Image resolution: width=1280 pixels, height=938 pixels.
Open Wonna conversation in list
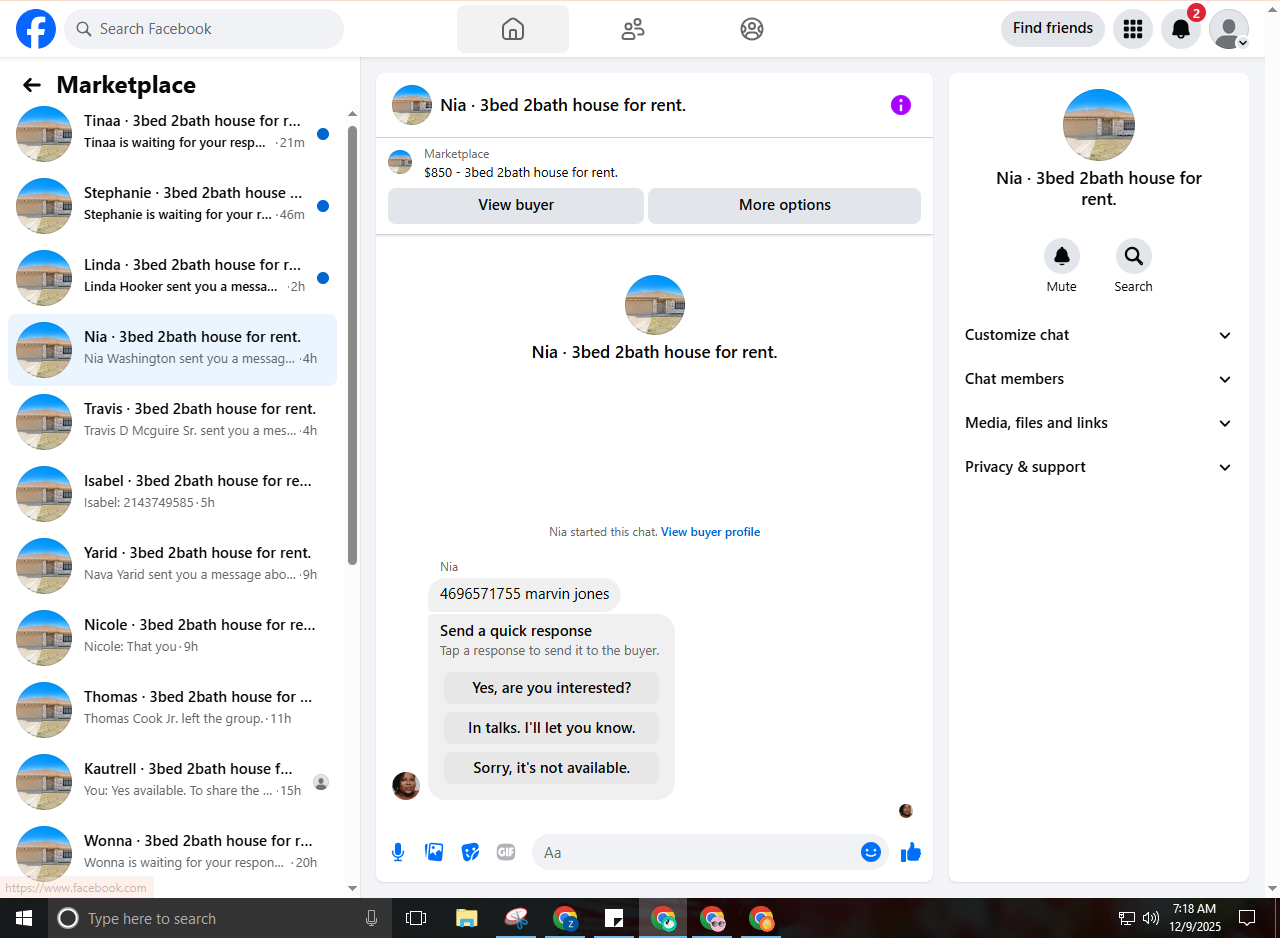(x=172, y=854)
